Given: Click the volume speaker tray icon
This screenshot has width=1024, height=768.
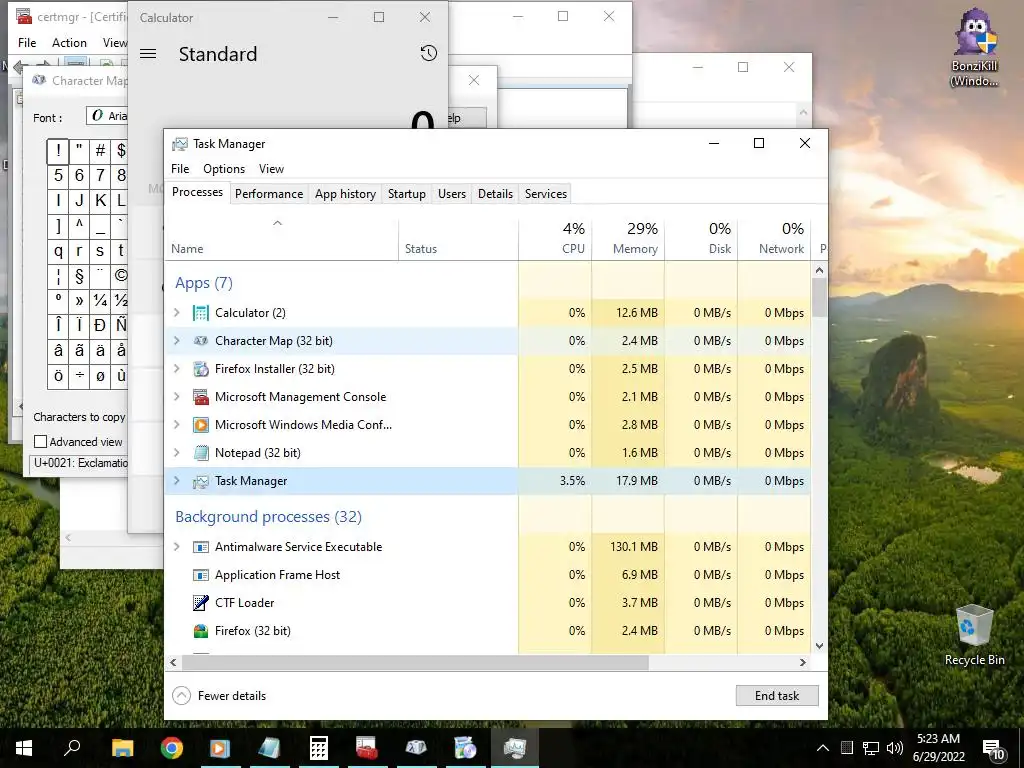Looking at the screenshot, I should pyautogui.click(x=895, y=748).
